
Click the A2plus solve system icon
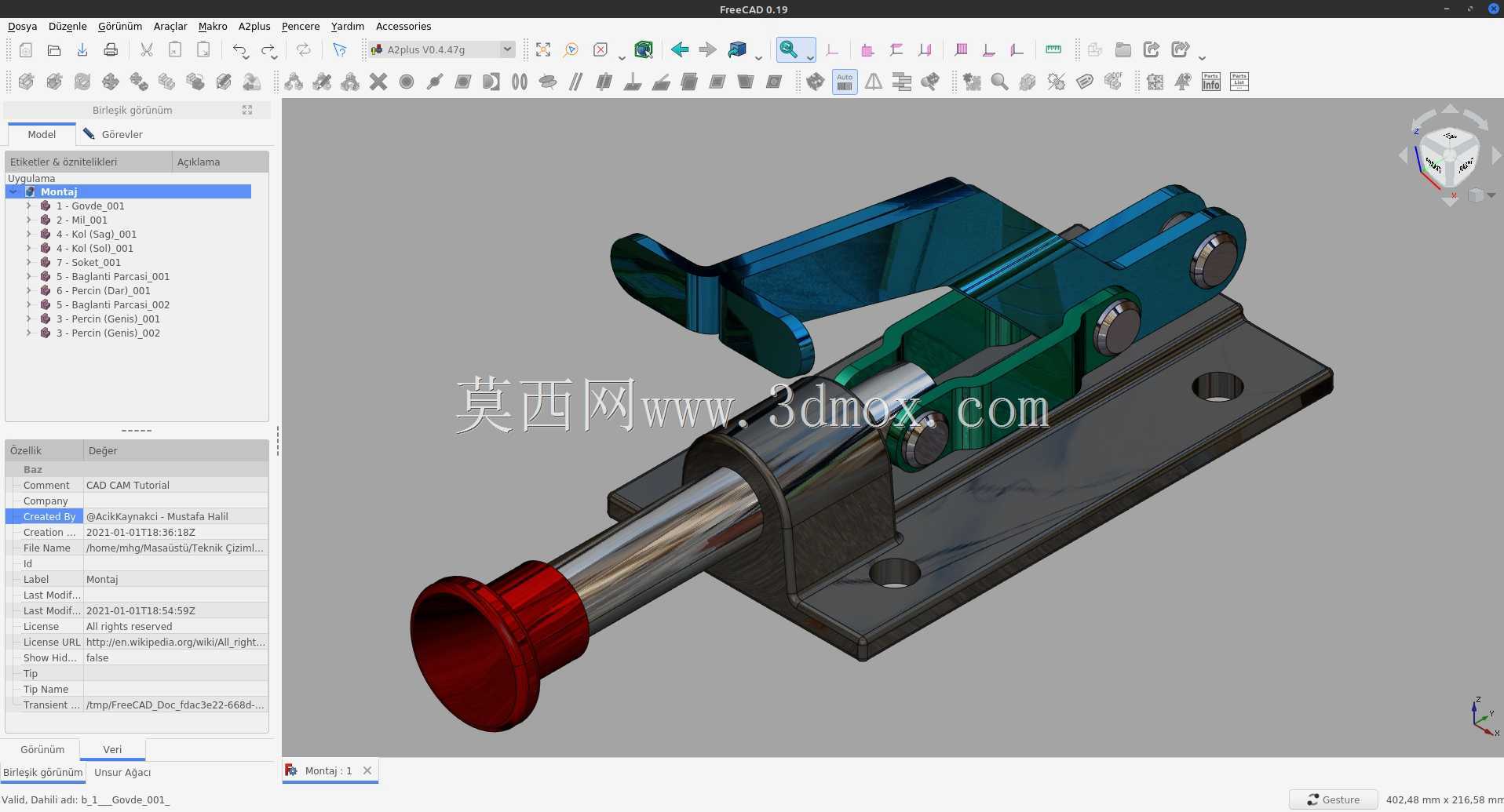tap(816, 82)
